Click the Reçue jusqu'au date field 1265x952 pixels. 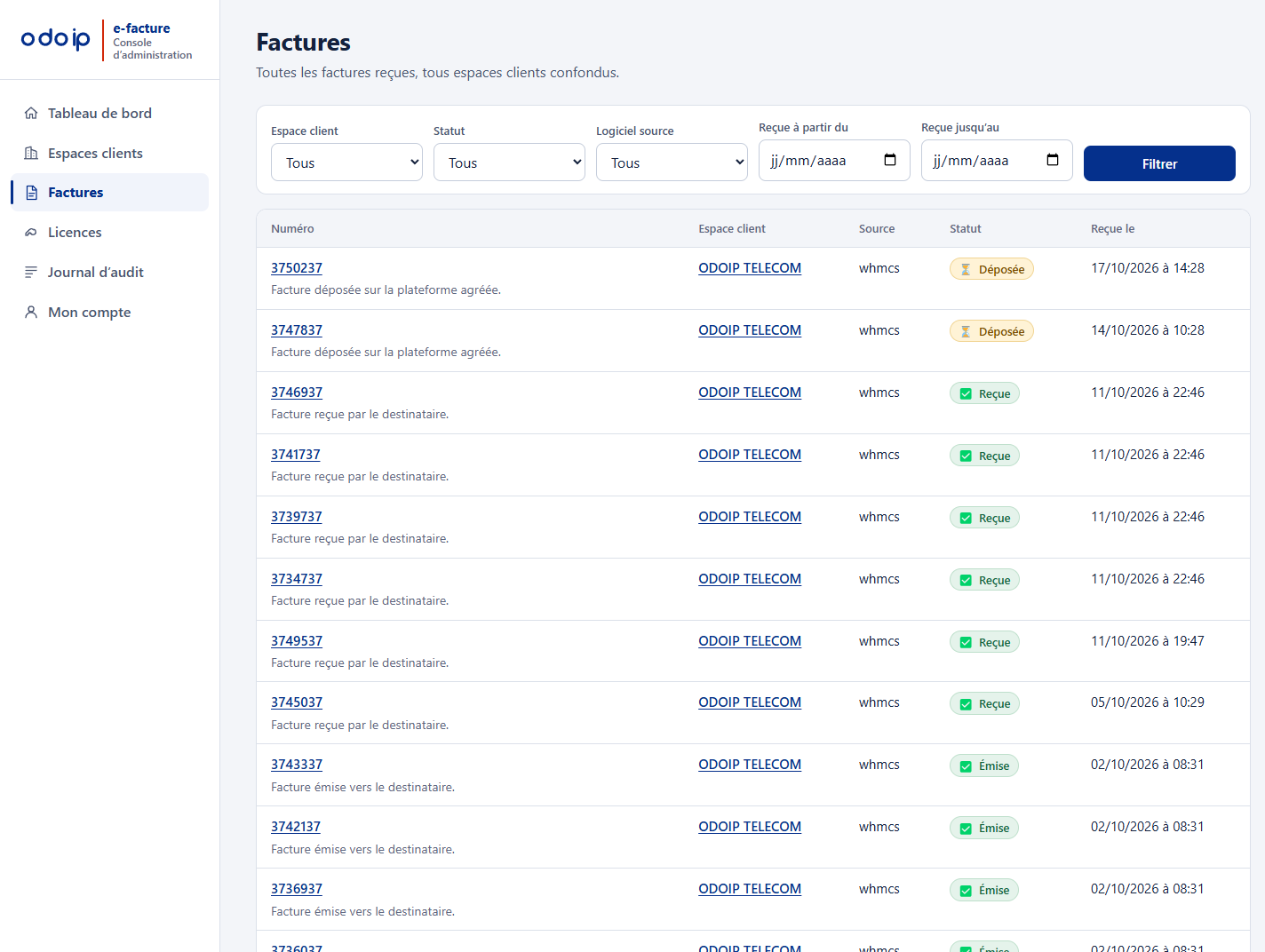click(x=997, y=160)
